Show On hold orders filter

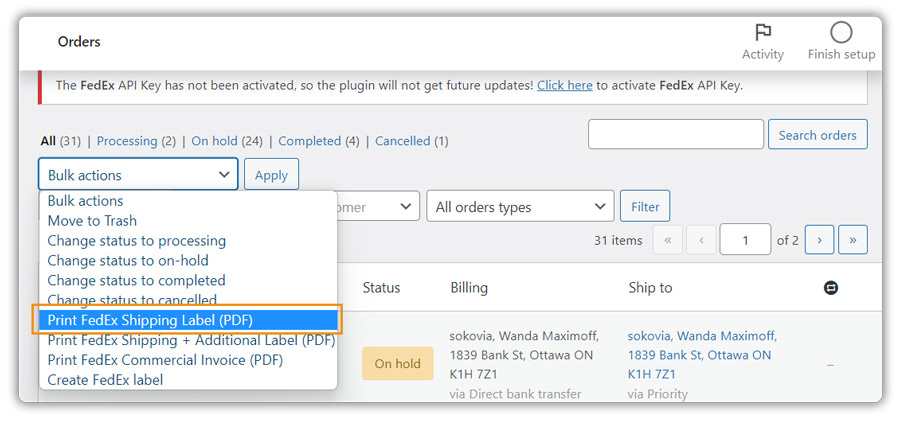(x=213, y=141)
